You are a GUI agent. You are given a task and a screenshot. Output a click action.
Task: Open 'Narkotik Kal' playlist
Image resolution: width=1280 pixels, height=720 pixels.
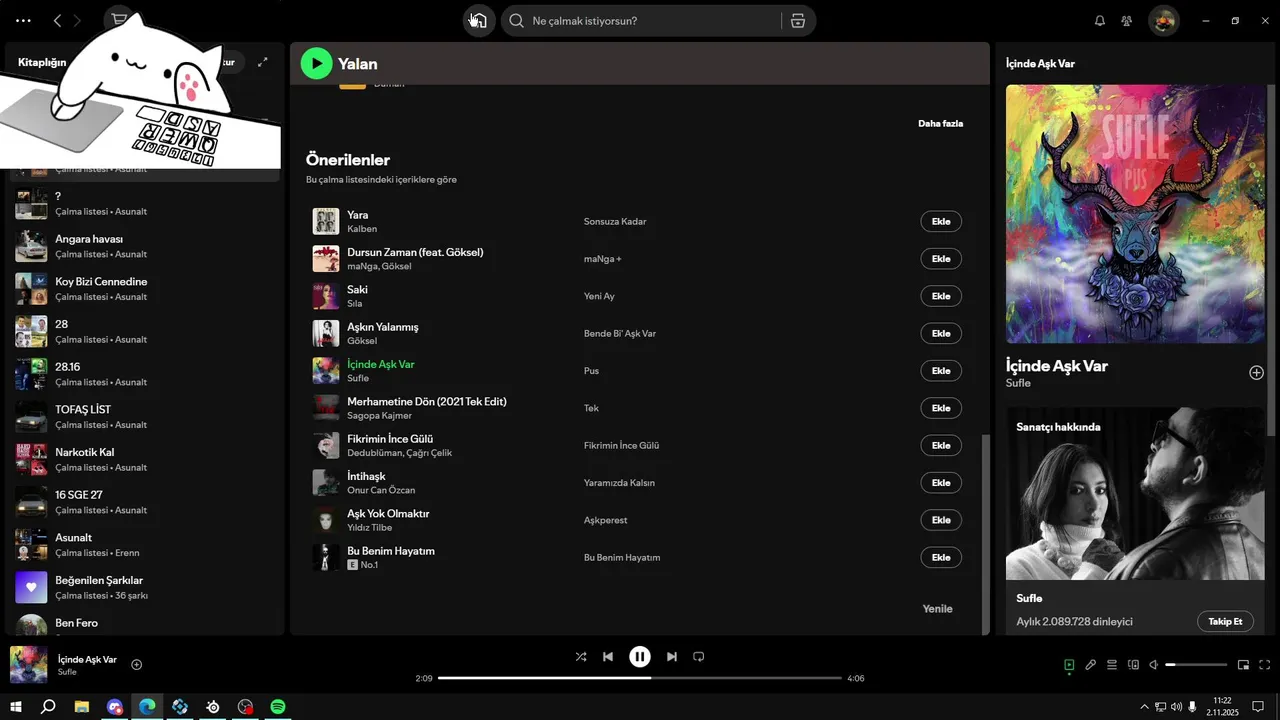point(145,459)
